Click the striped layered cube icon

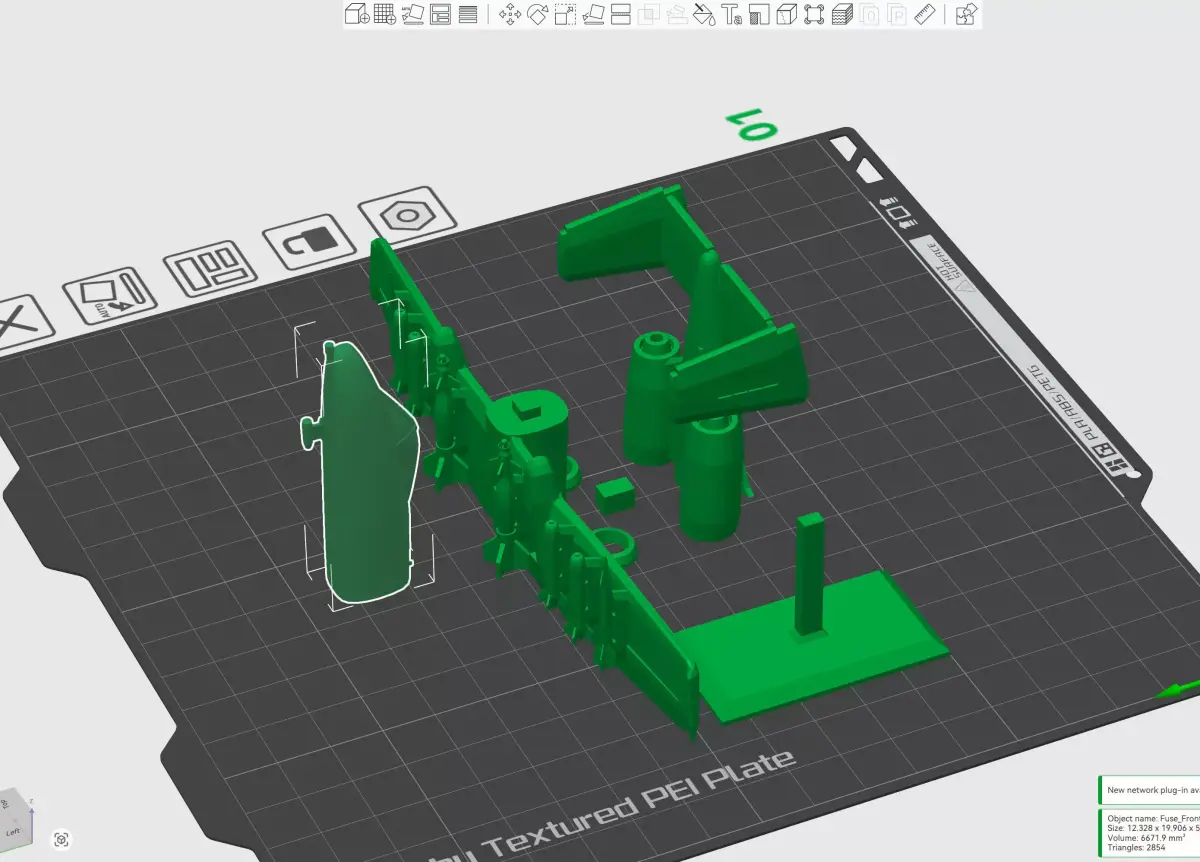point(842,14)
